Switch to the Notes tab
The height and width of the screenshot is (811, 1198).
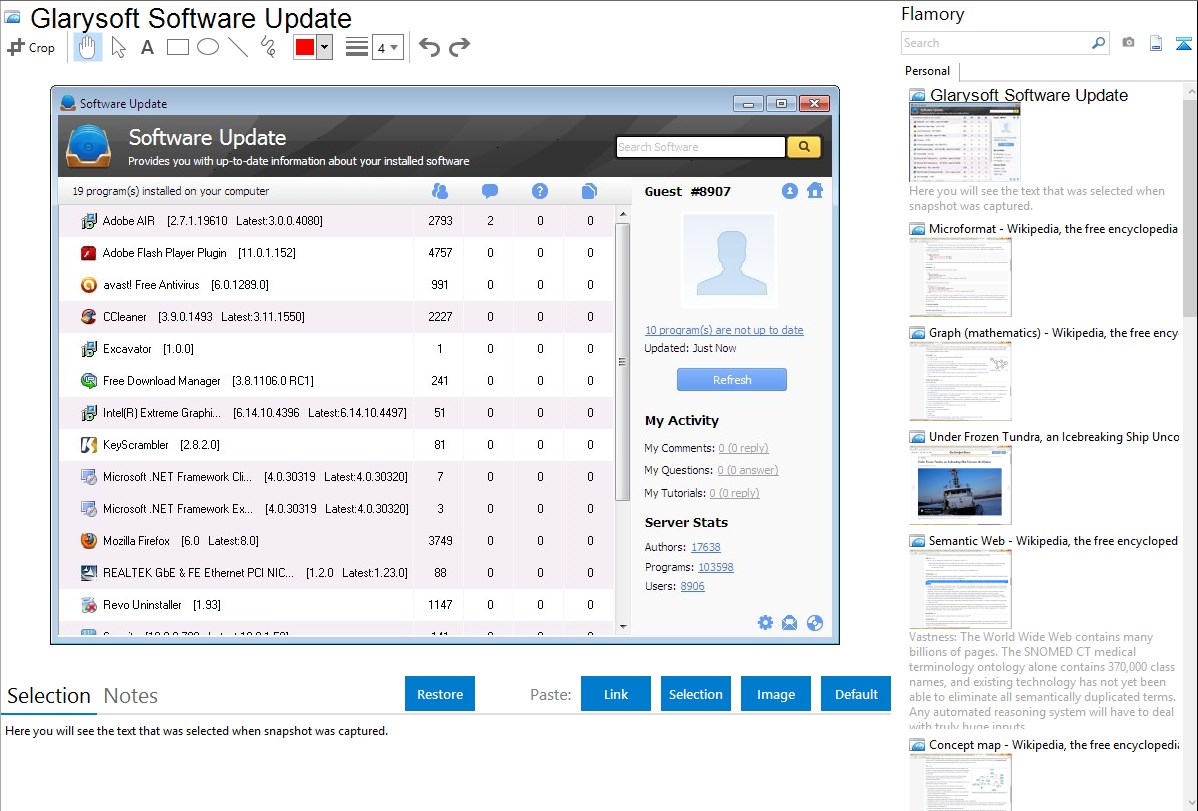point(131,696)
